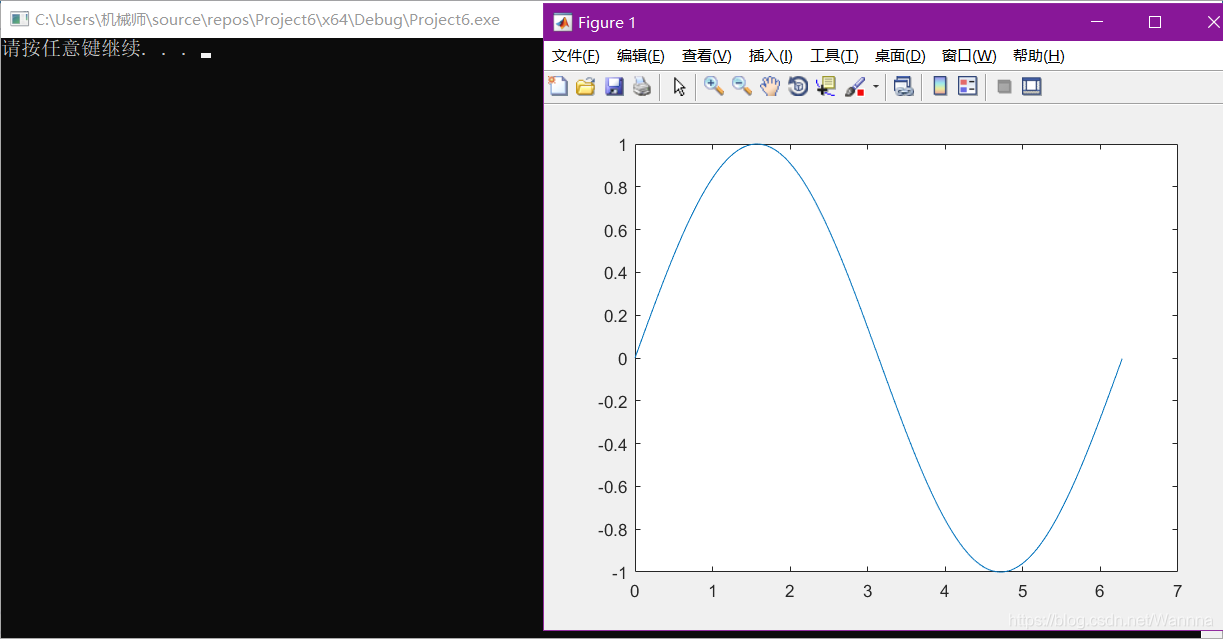Open the 查看(V) menu

click(707, 56)
